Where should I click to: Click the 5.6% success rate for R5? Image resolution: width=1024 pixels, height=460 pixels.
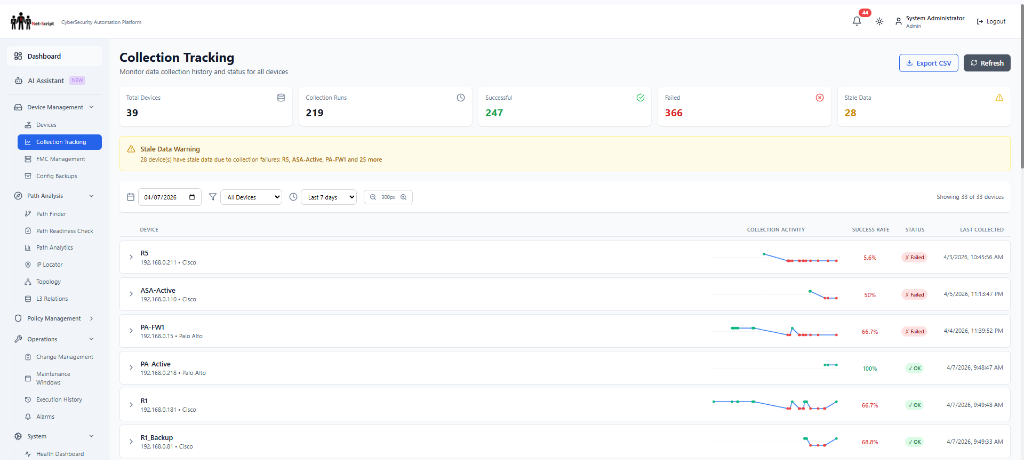click(x=869, y=257)
